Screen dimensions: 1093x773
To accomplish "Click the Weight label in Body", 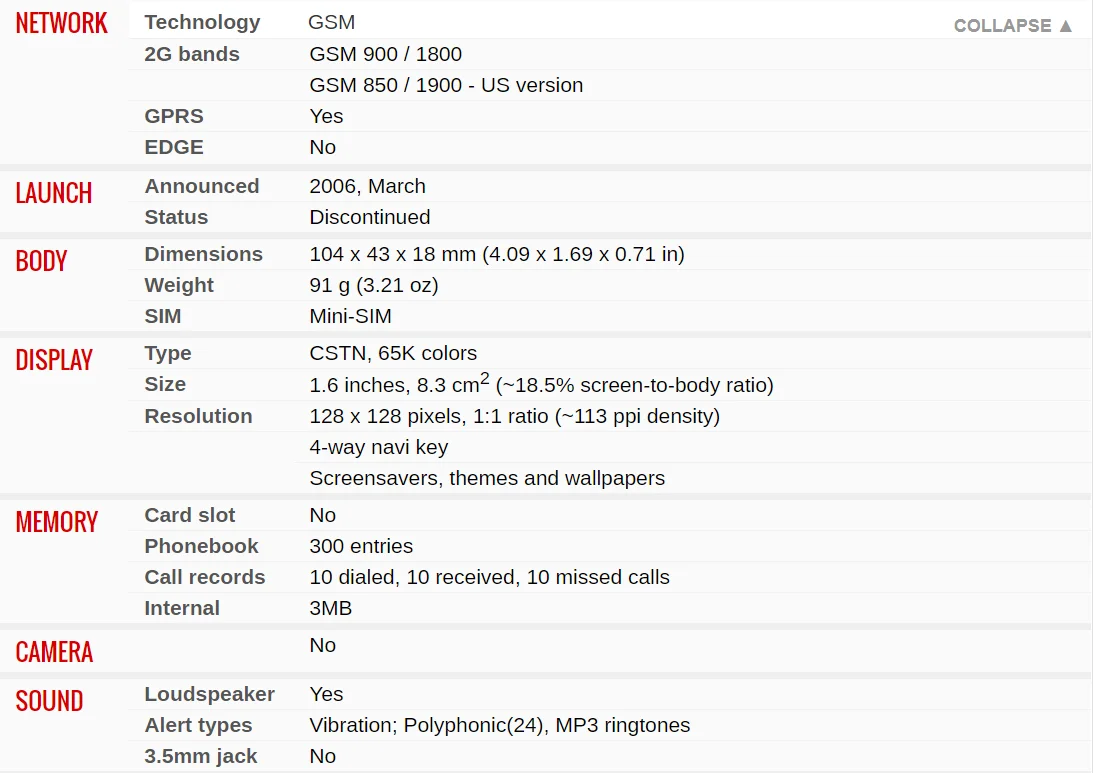I will pyautogui.click(x=179, y=285).
